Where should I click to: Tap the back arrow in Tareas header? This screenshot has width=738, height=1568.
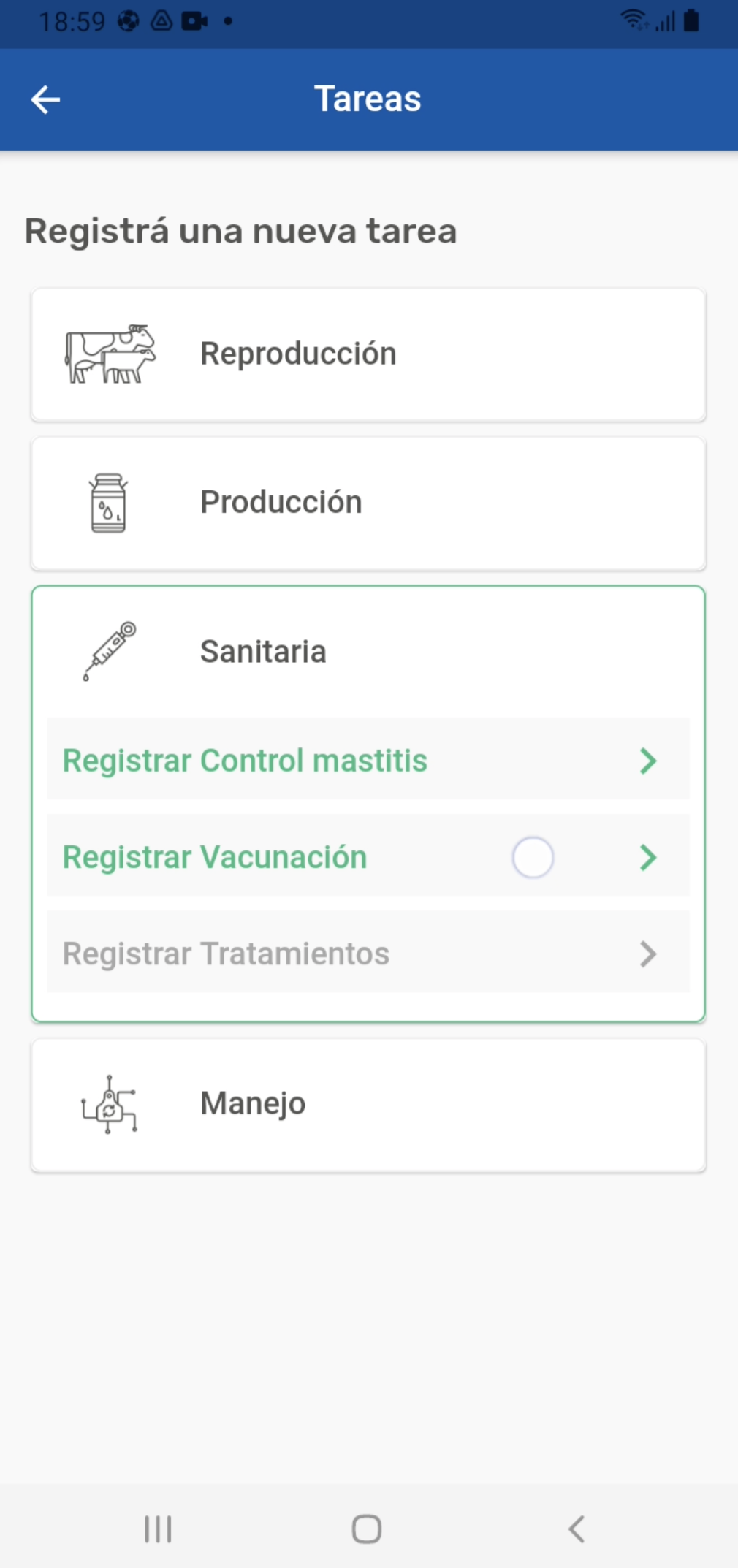[45, 99]
